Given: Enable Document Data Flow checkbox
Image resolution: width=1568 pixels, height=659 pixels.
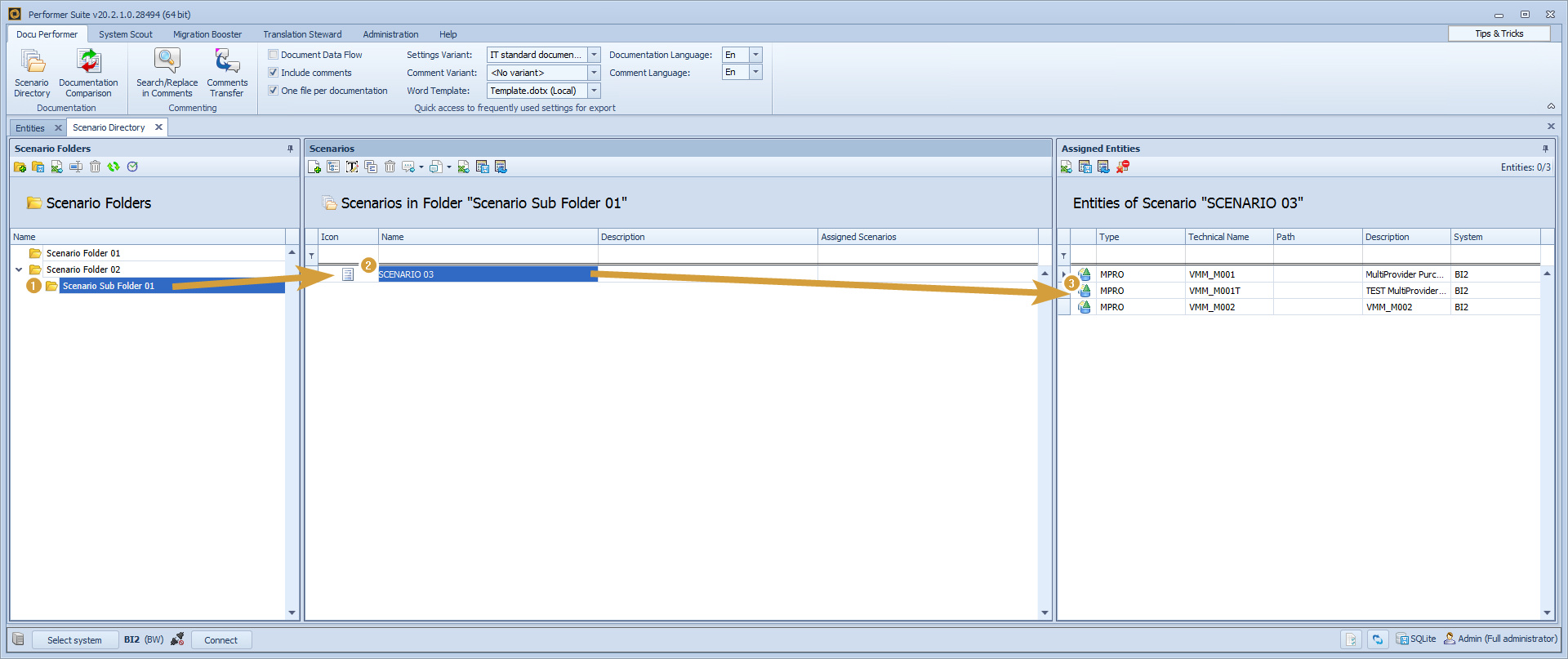Looking at the screenshot, I should tap(274, 55).
